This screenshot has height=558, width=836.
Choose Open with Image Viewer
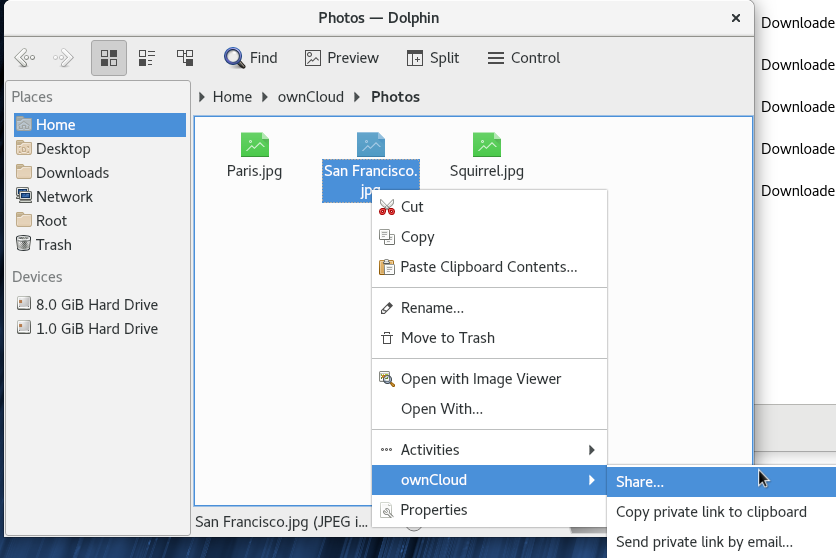point(489,379)
